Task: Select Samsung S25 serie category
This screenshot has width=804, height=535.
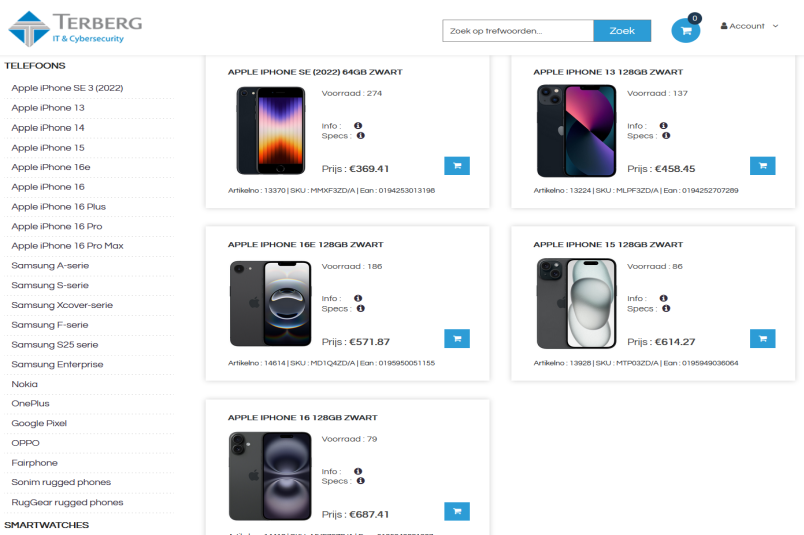Action: pos(55,345)
